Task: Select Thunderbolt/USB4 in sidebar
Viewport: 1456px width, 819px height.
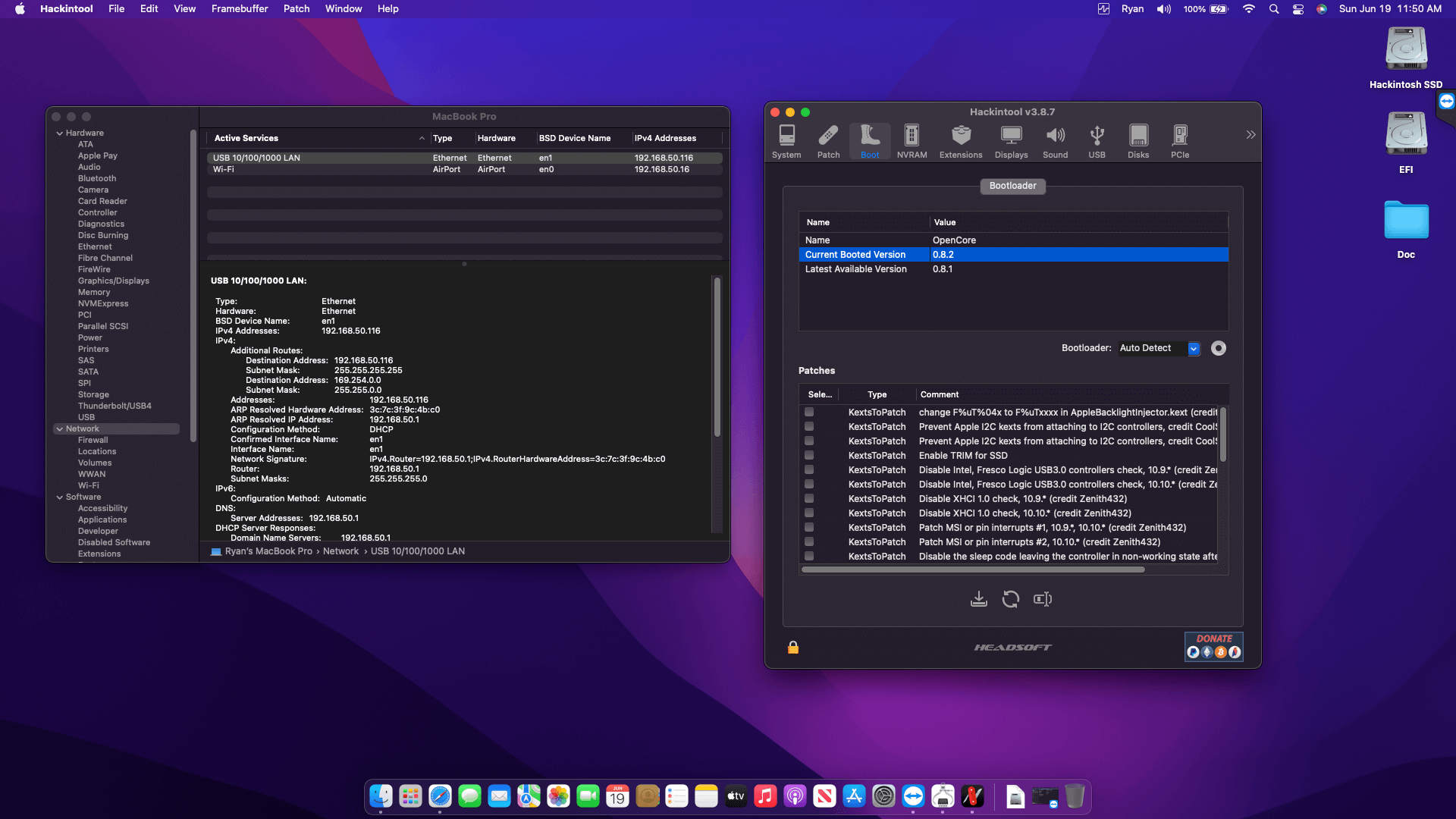Action: pyautogui.click(x=115, y=406)
